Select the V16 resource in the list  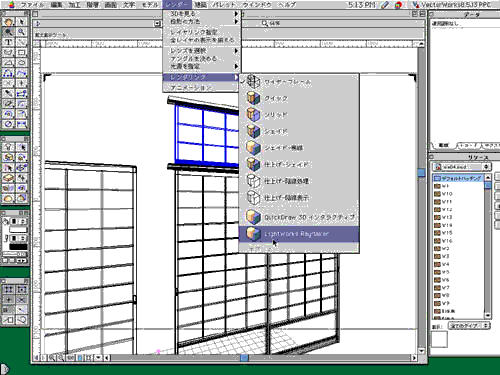pyautogui.click(x=458, y=241)
